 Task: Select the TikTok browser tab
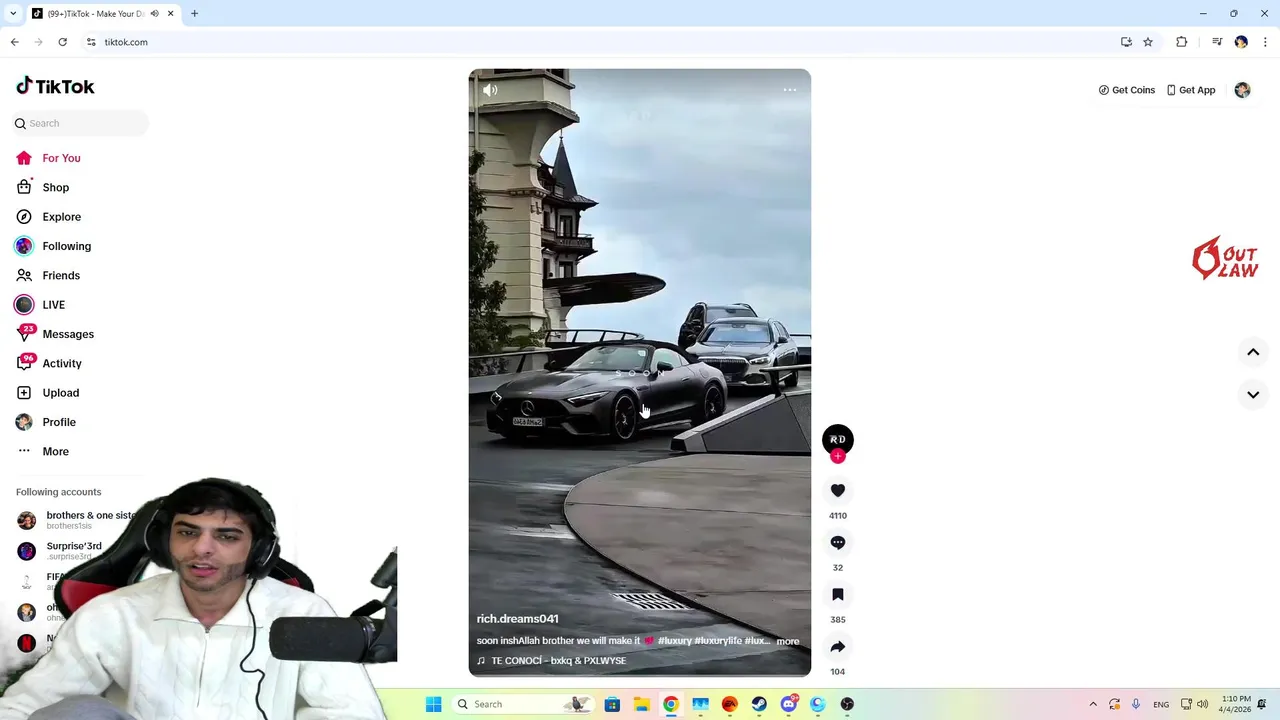pyautogui.click(x=102, y=14)
